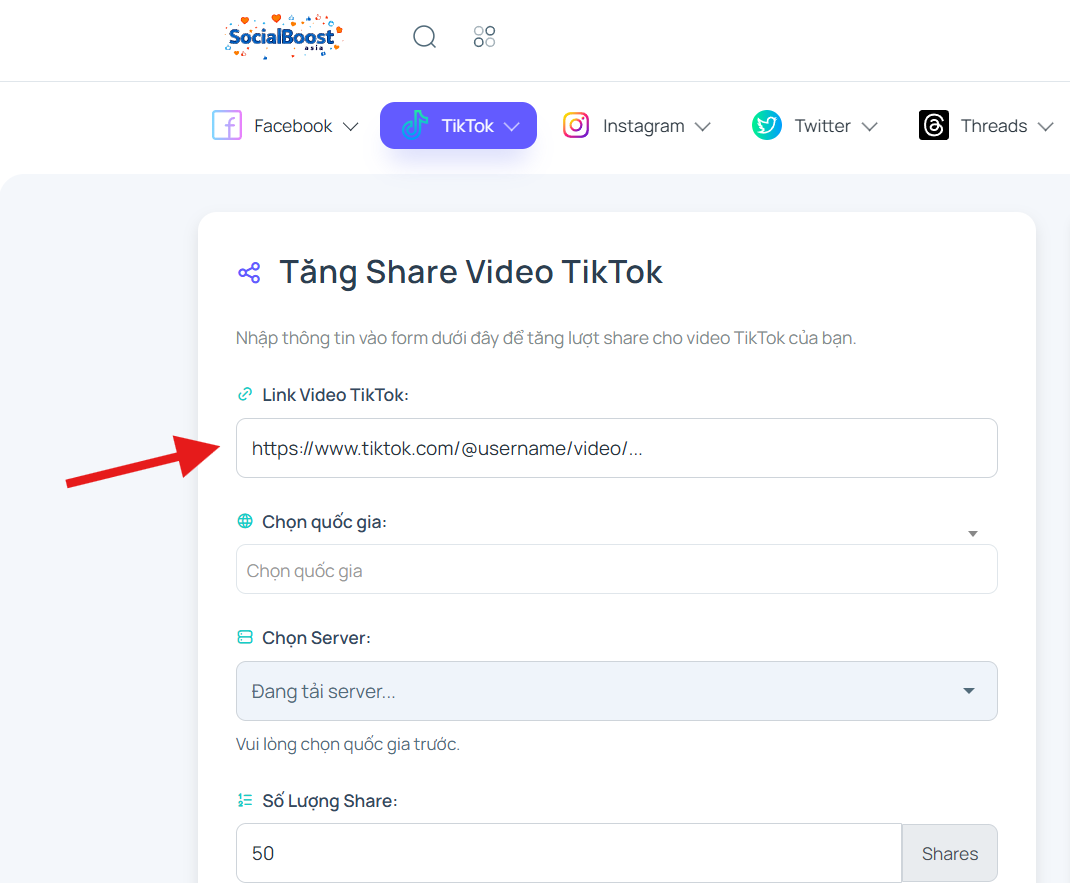Click the Threads logo icon
Image resolution: width=1070 pixels, height=883 pixels.
tap(934, 126)
